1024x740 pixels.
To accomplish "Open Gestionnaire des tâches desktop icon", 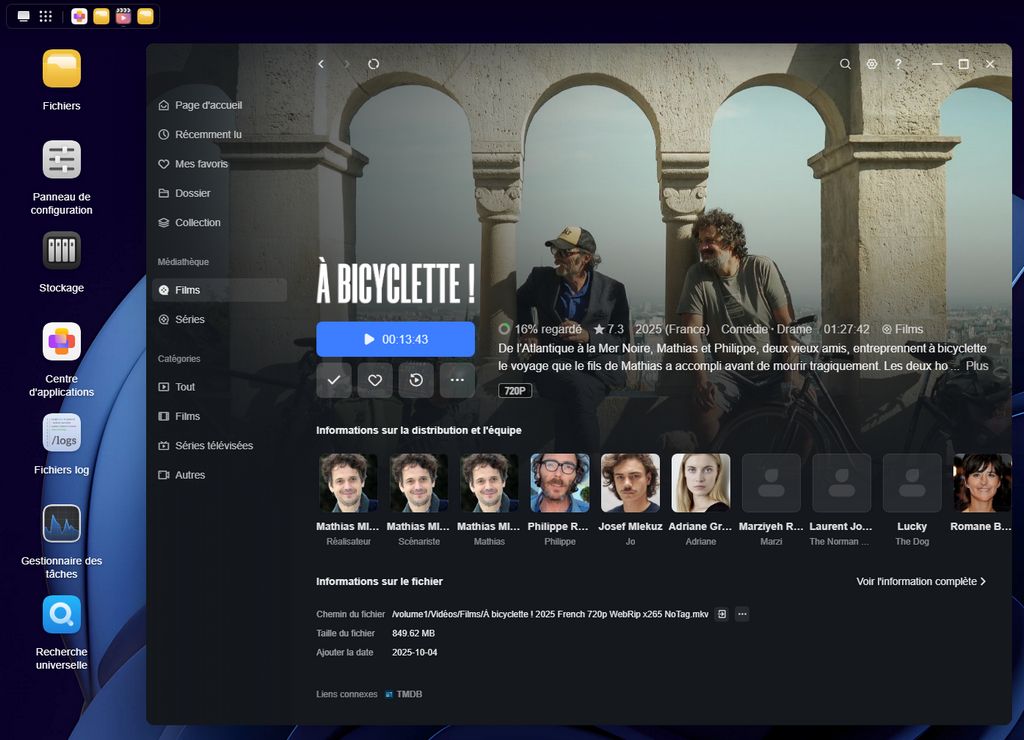I will (x=62, y=524).
